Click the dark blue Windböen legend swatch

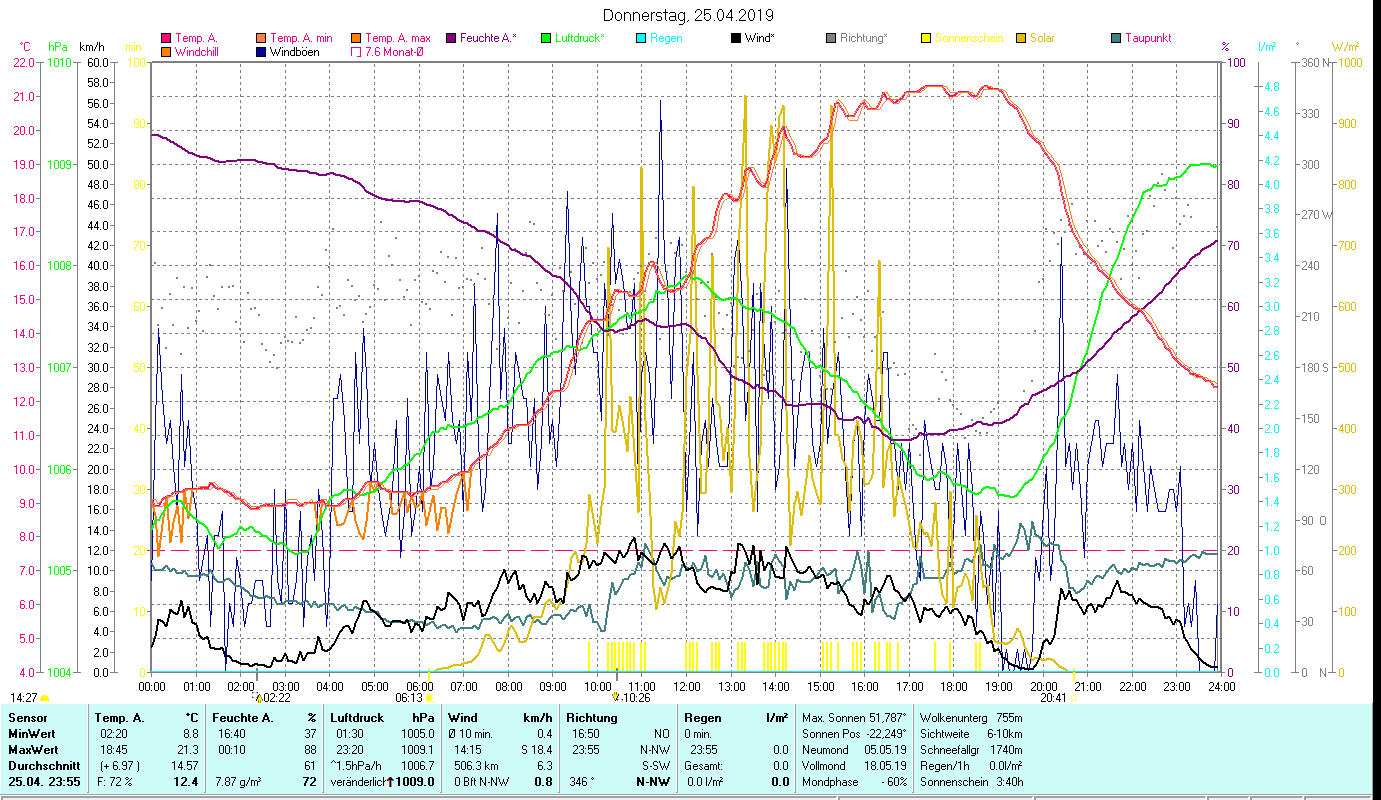262,52
